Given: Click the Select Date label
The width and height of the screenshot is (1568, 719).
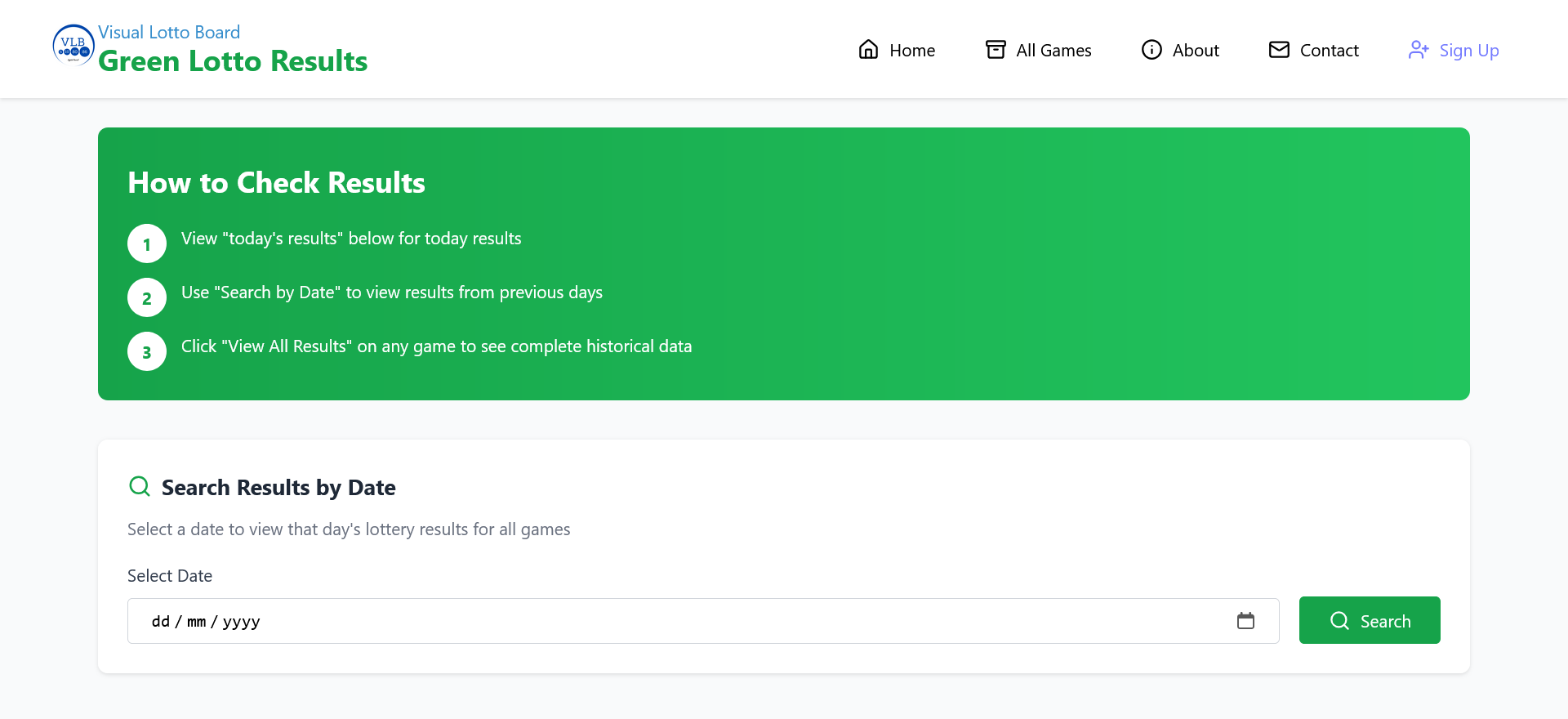Looking at the screenshot, I should (x=170, y=576).
